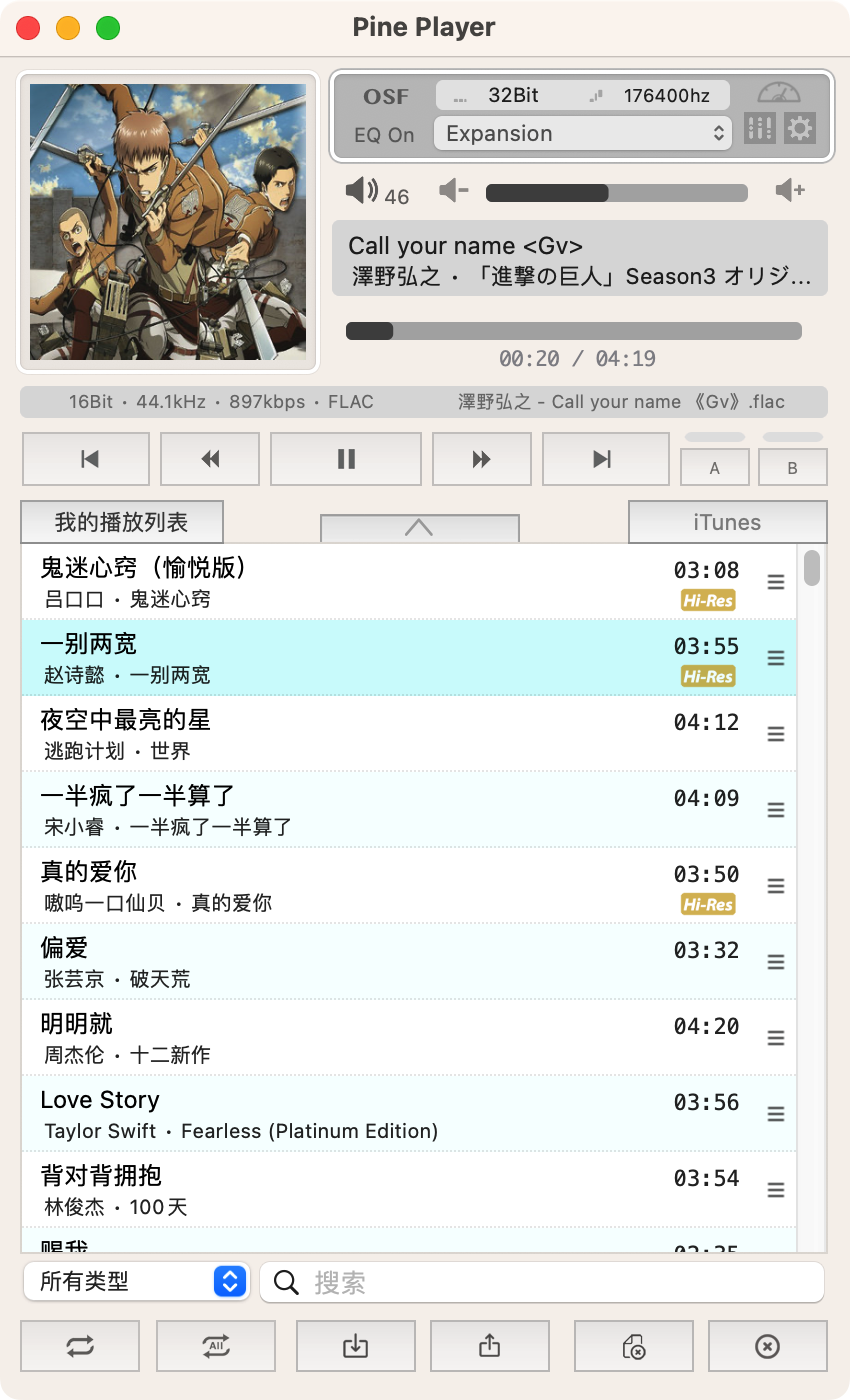The height and width of the screenshot is (1400, 850).
Task: Set loop point A
Action: tap(715, 467)
